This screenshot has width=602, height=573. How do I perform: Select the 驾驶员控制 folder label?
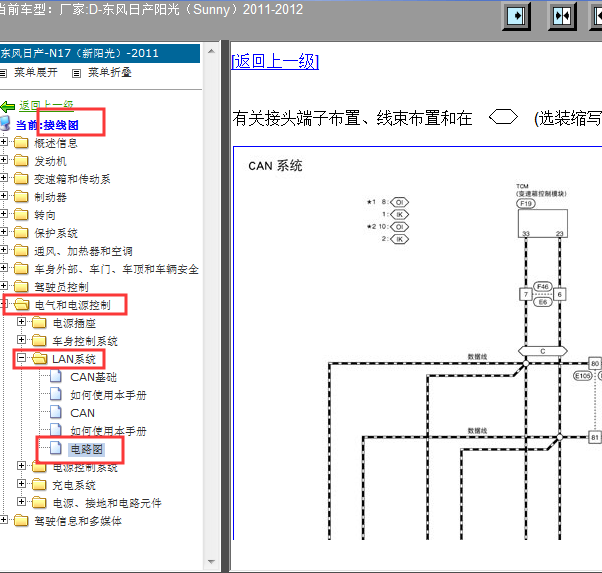(61, 287)
